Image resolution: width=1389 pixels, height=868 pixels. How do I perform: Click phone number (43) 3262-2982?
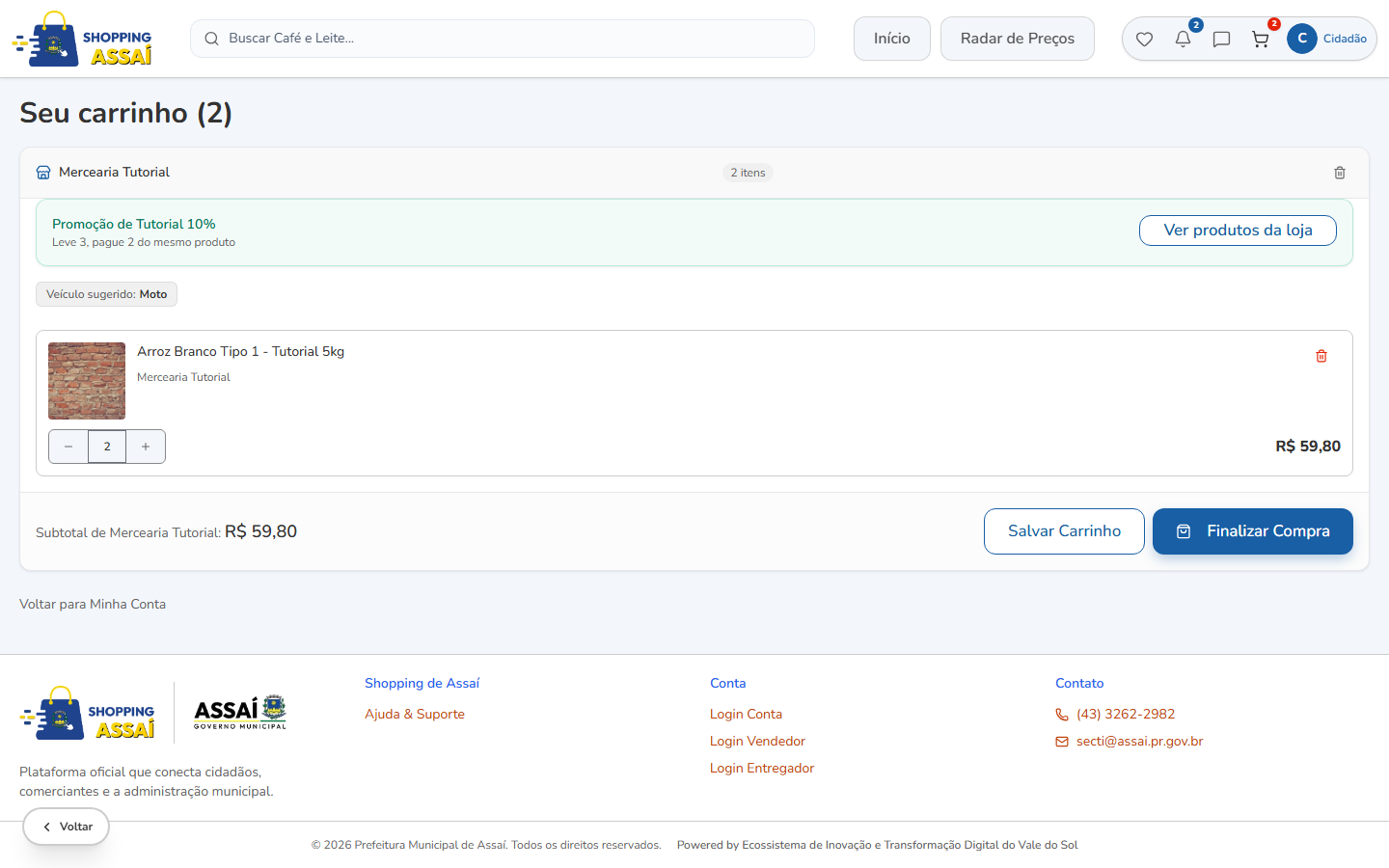(x=1126, y=714)
